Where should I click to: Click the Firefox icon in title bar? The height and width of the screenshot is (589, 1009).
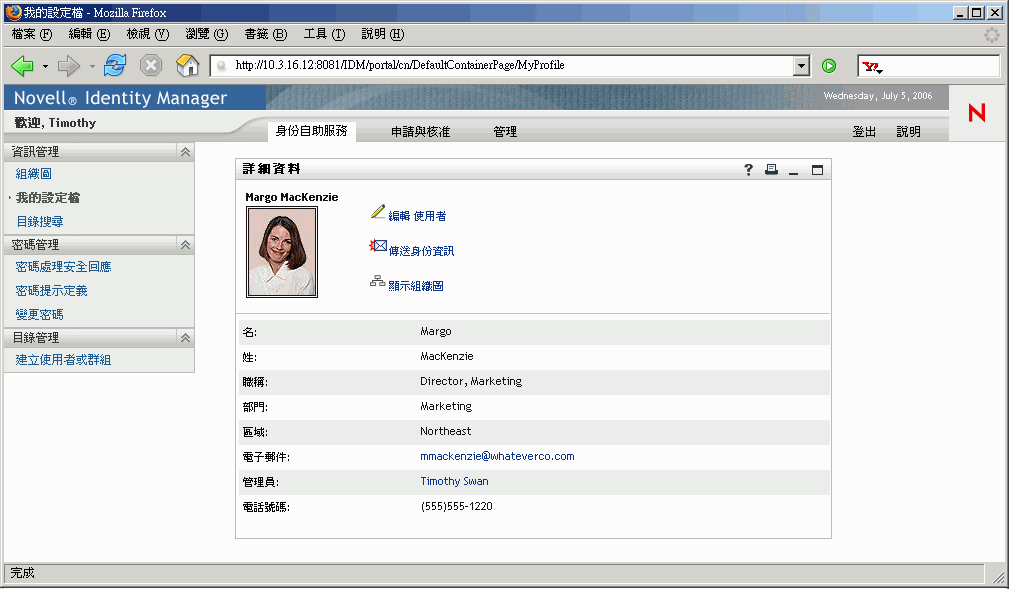(x=13, y=12)
